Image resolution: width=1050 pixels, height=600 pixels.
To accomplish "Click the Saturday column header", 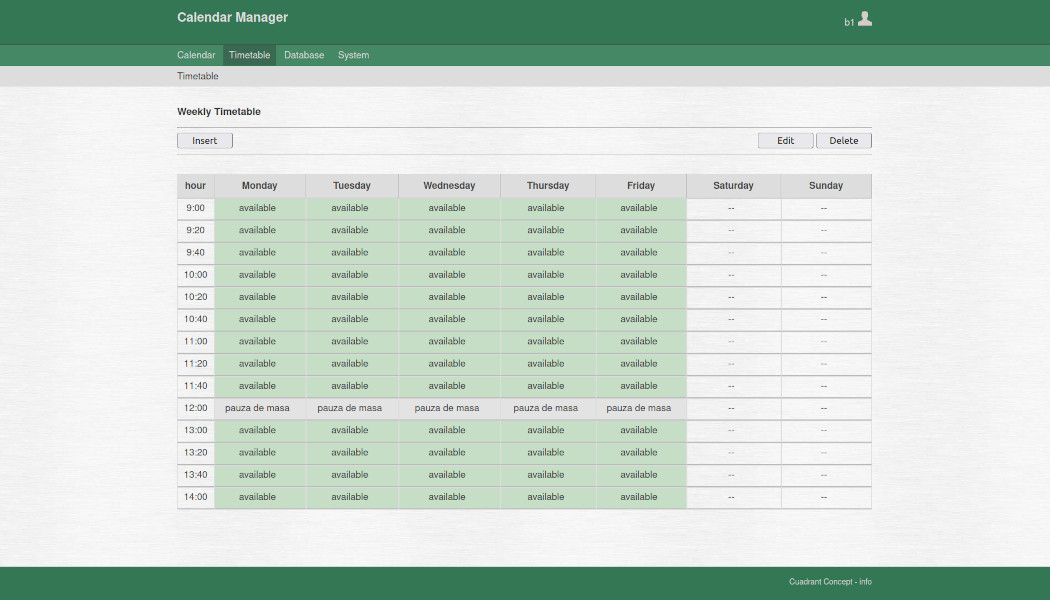I will (733, 186).
